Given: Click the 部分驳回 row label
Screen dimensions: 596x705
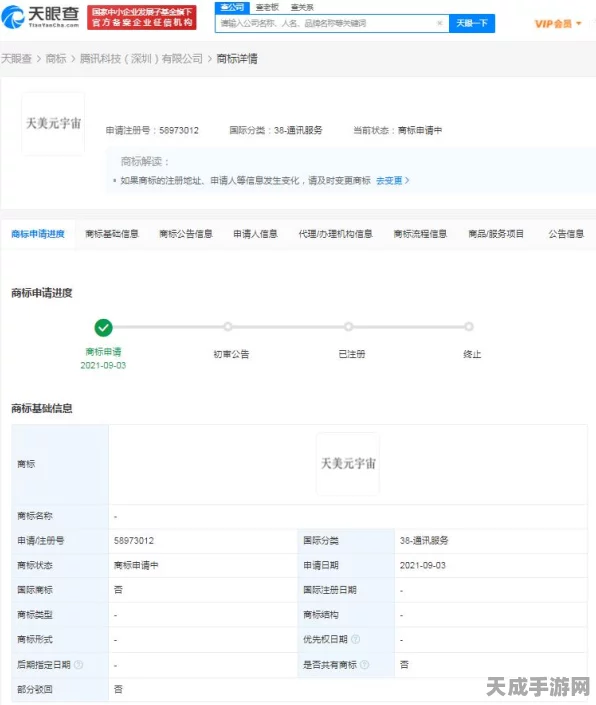Looking at the screenshot, I should [35, 689].
